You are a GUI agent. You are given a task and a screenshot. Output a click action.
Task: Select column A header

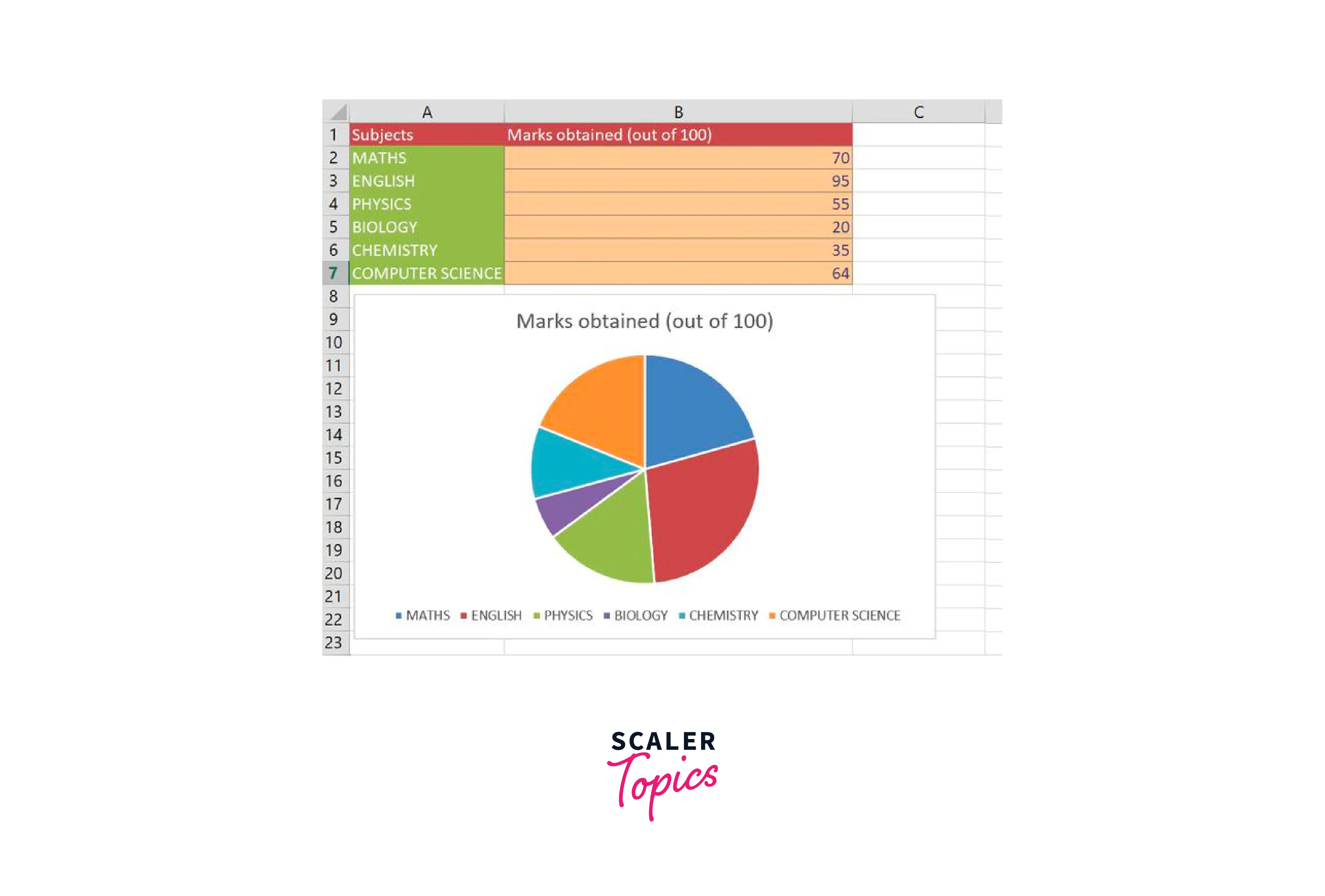[x=425, y=111]
